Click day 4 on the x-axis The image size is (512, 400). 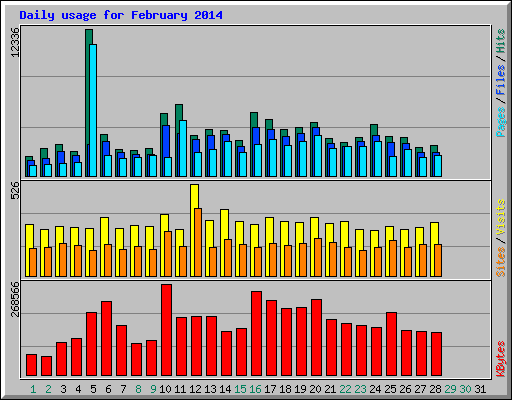pyautogui.click(x=78, y=389)
